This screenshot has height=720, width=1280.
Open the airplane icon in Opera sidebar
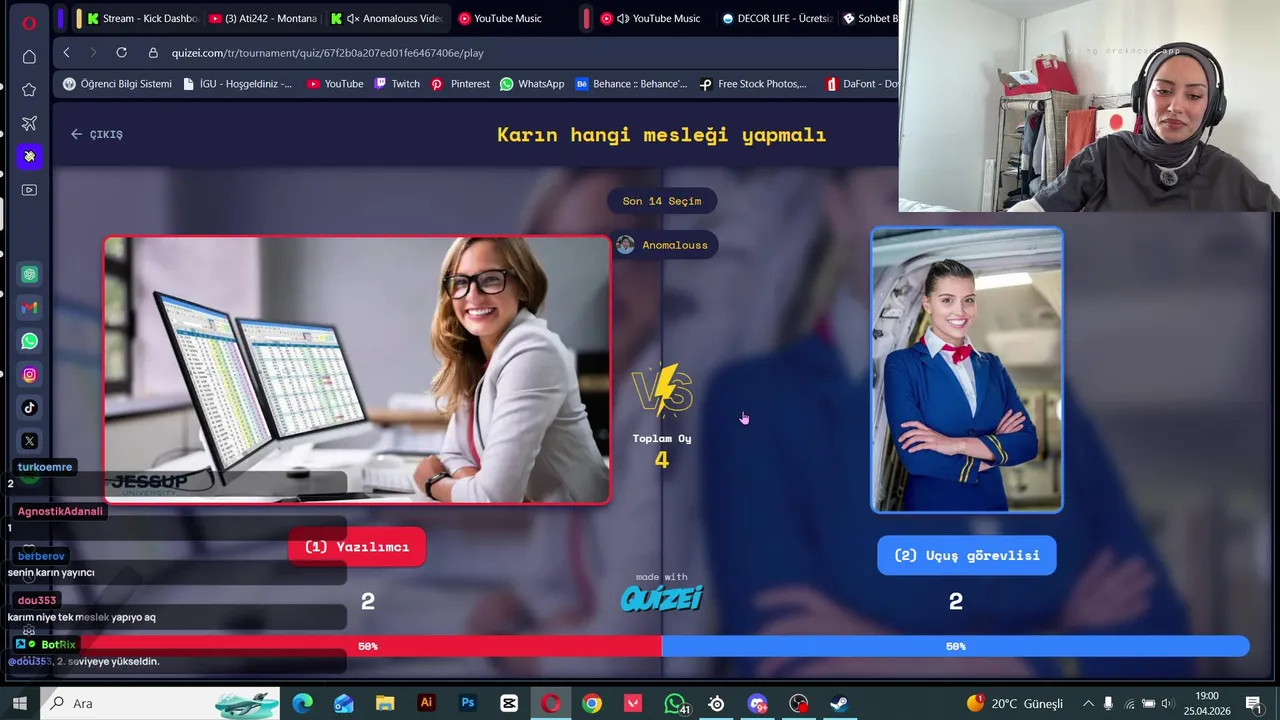(29, 123)
